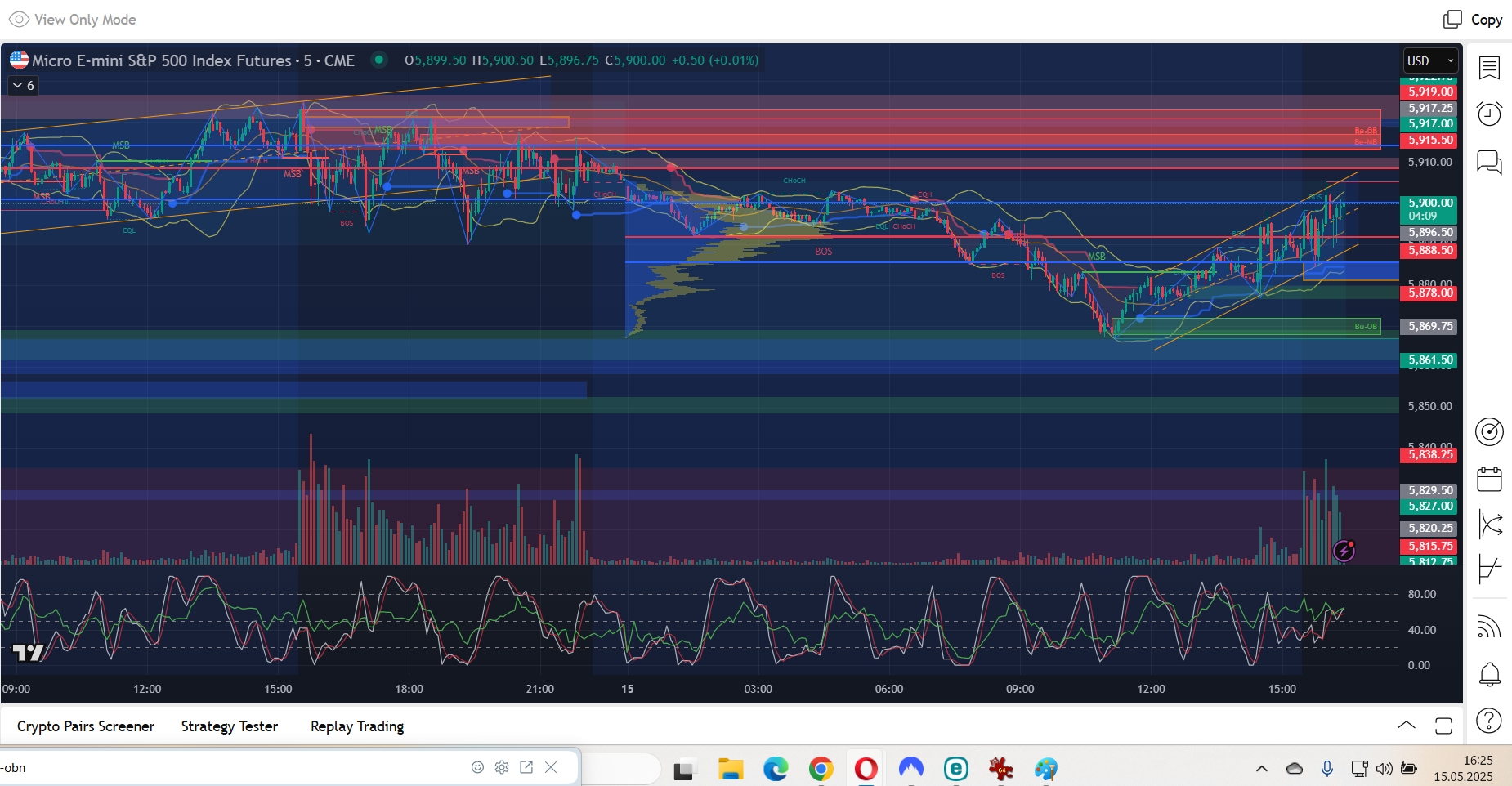This screenshot has width=1512, height=786.
Task: Open the Help Center question-mark icon
Action: pos(1489,721)
